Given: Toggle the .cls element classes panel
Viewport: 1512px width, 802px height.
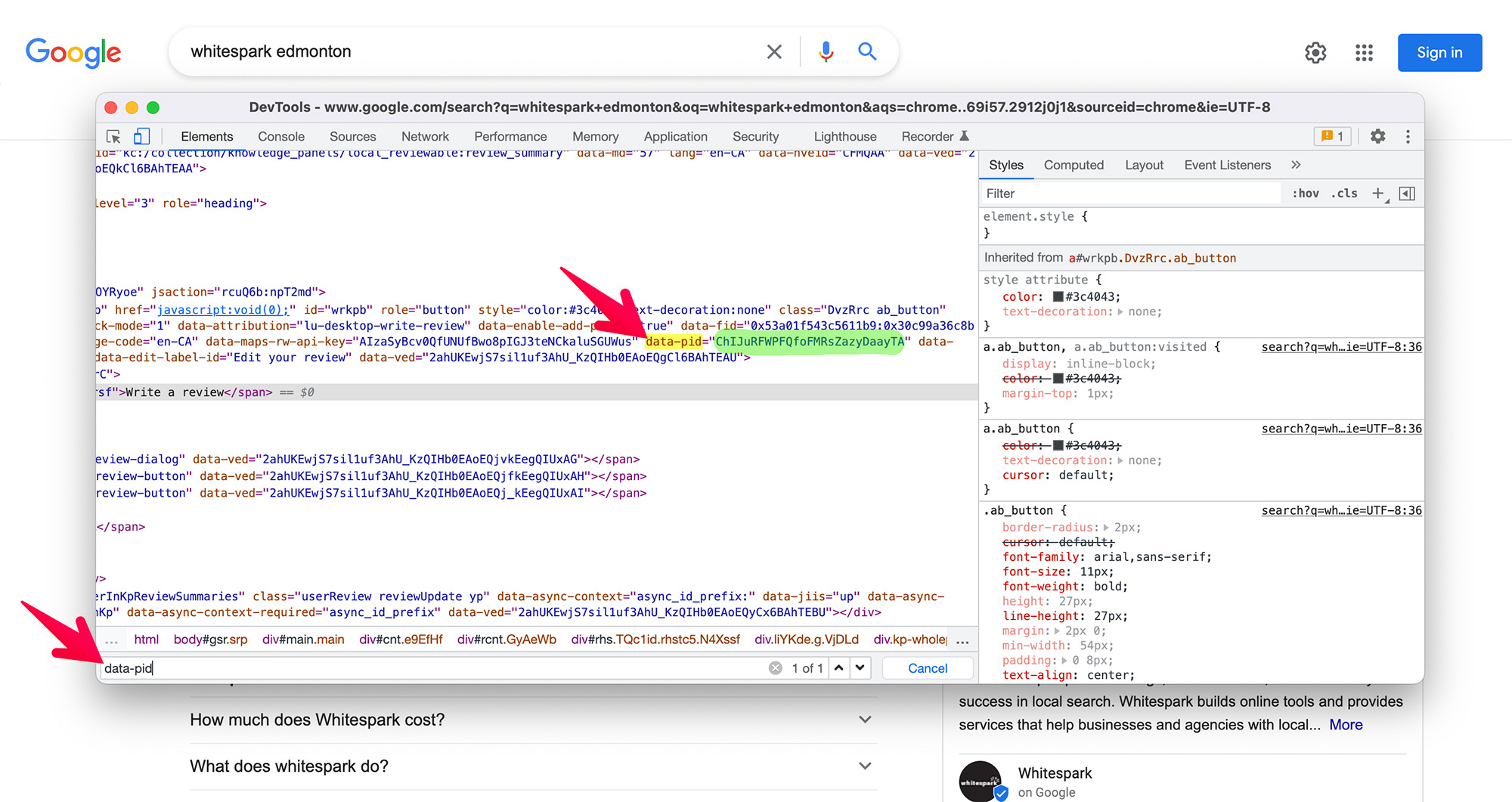Looking at the screenshot, I should tap(1344, 194).
